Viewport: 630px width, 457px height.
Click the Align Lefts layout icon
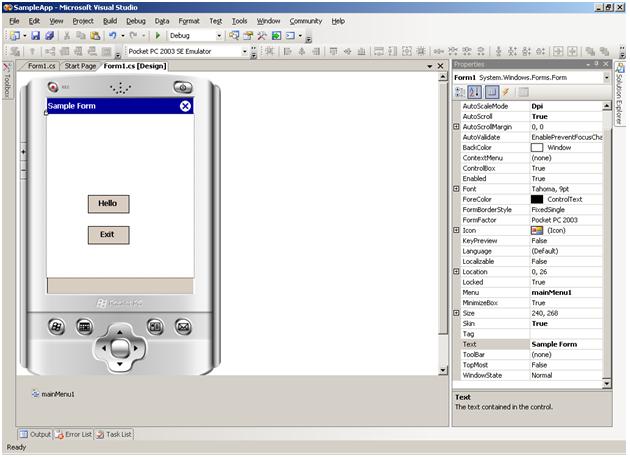287,51
